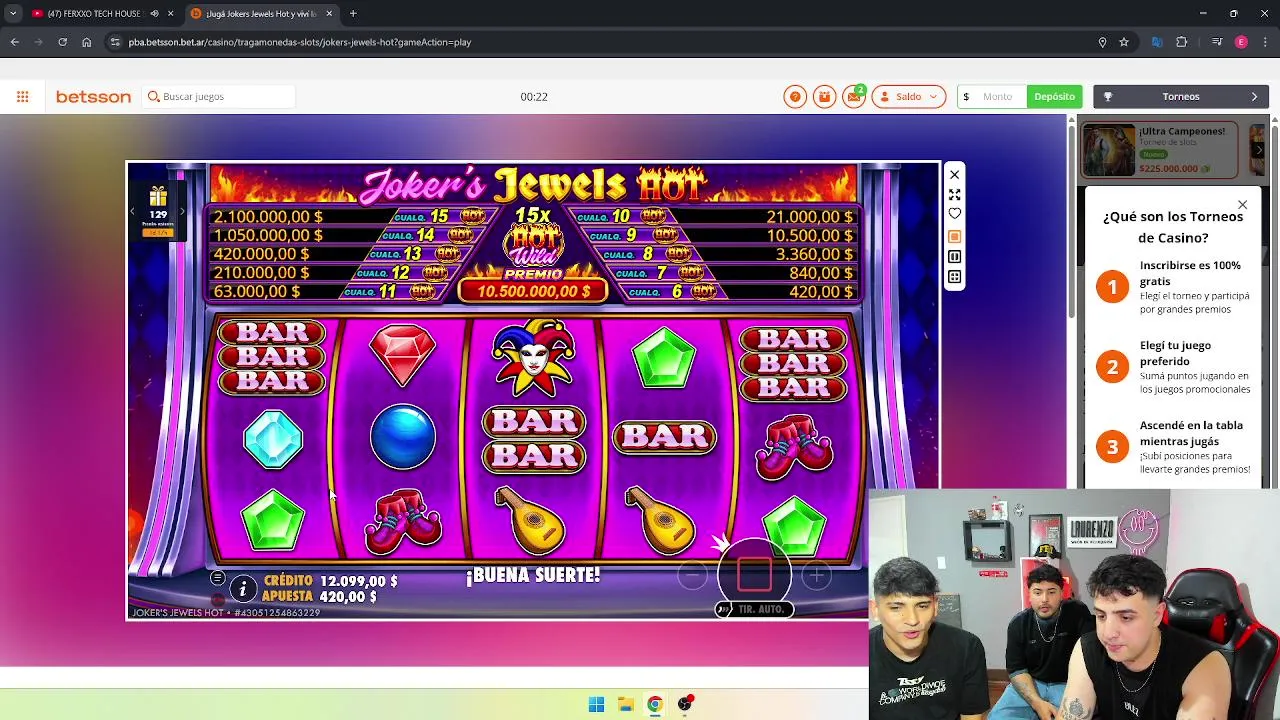
Task: Close the game with the X icon
Action: coord(954,175)
